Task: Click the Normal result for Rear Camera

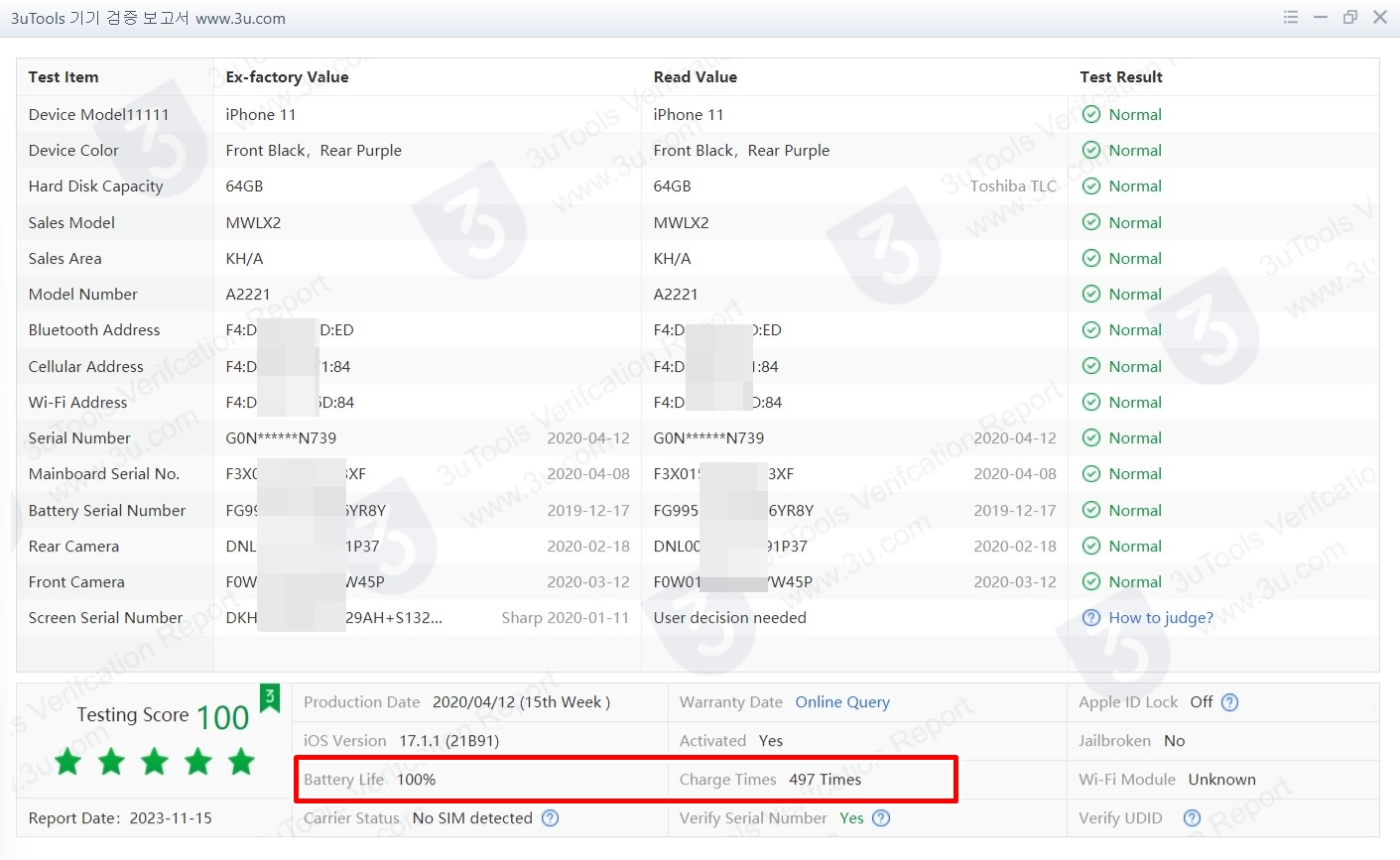Action: point(1135,546)
